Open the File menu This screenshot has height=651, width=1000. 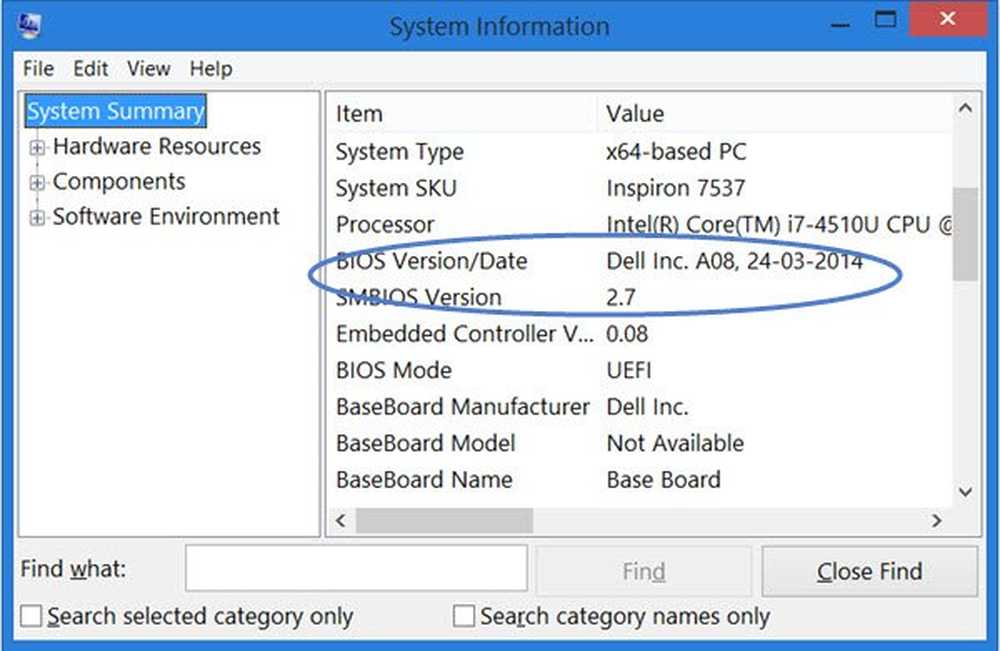pos(38,69)
